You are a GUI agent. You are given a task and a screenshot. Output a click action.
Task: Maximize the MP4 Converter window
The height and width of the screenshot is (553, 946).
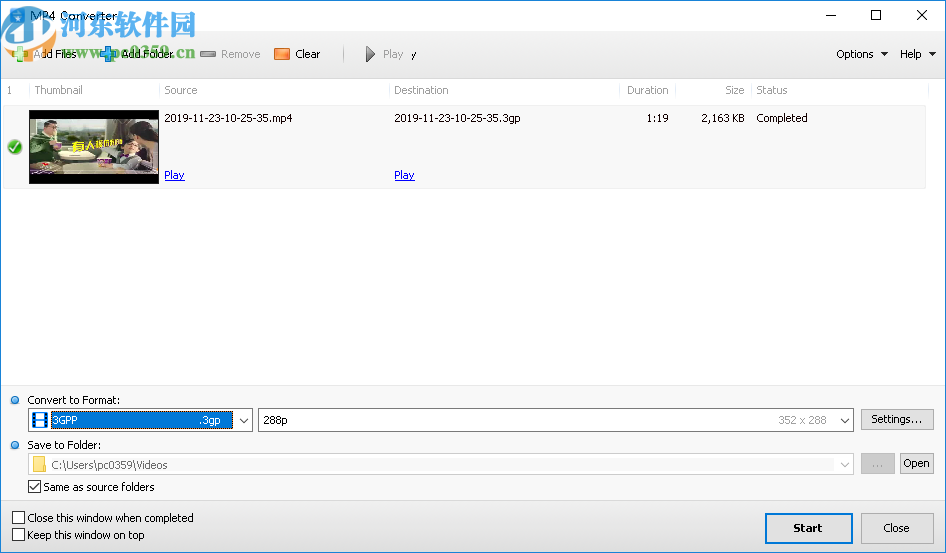click(876, 15)
